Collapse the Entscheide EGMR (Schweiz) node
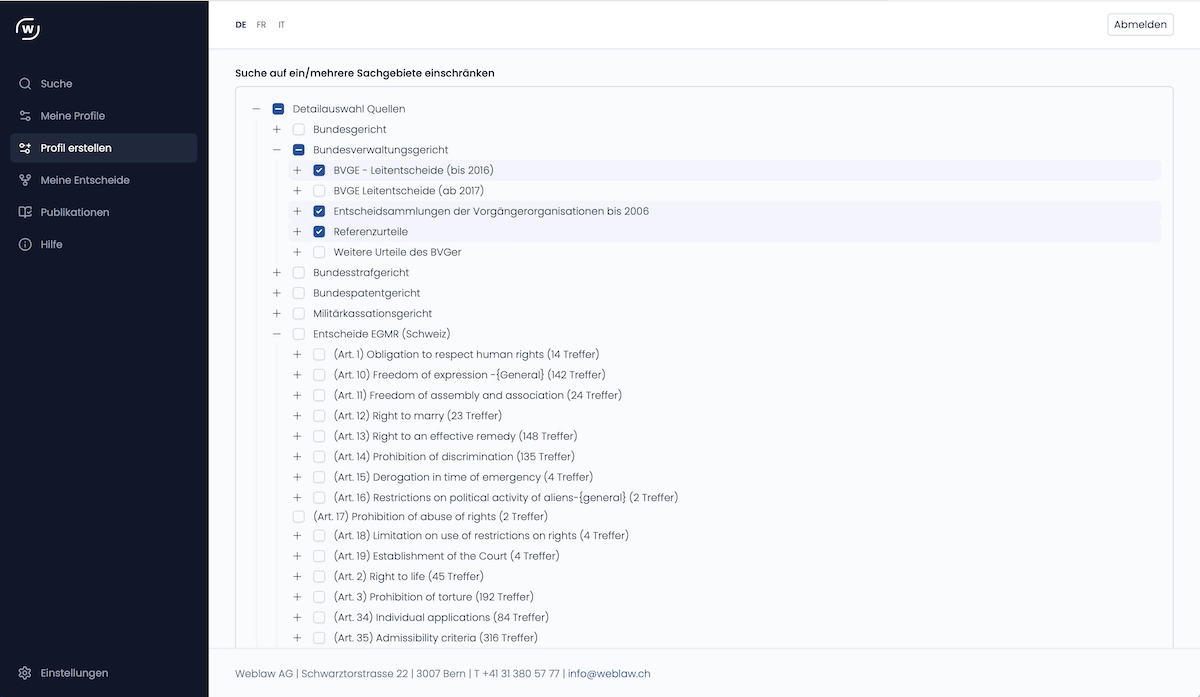1200x697 pixels. click(277, 334)
